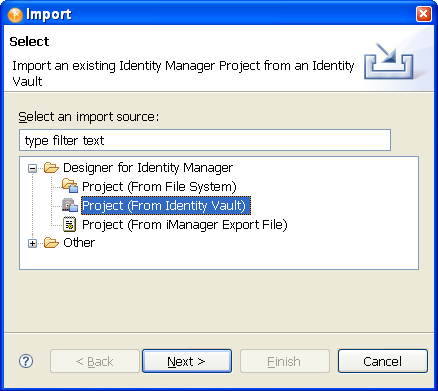Open the help question mark icon
438x391 pixels.
pyautogui.click(x=26, y=361)
